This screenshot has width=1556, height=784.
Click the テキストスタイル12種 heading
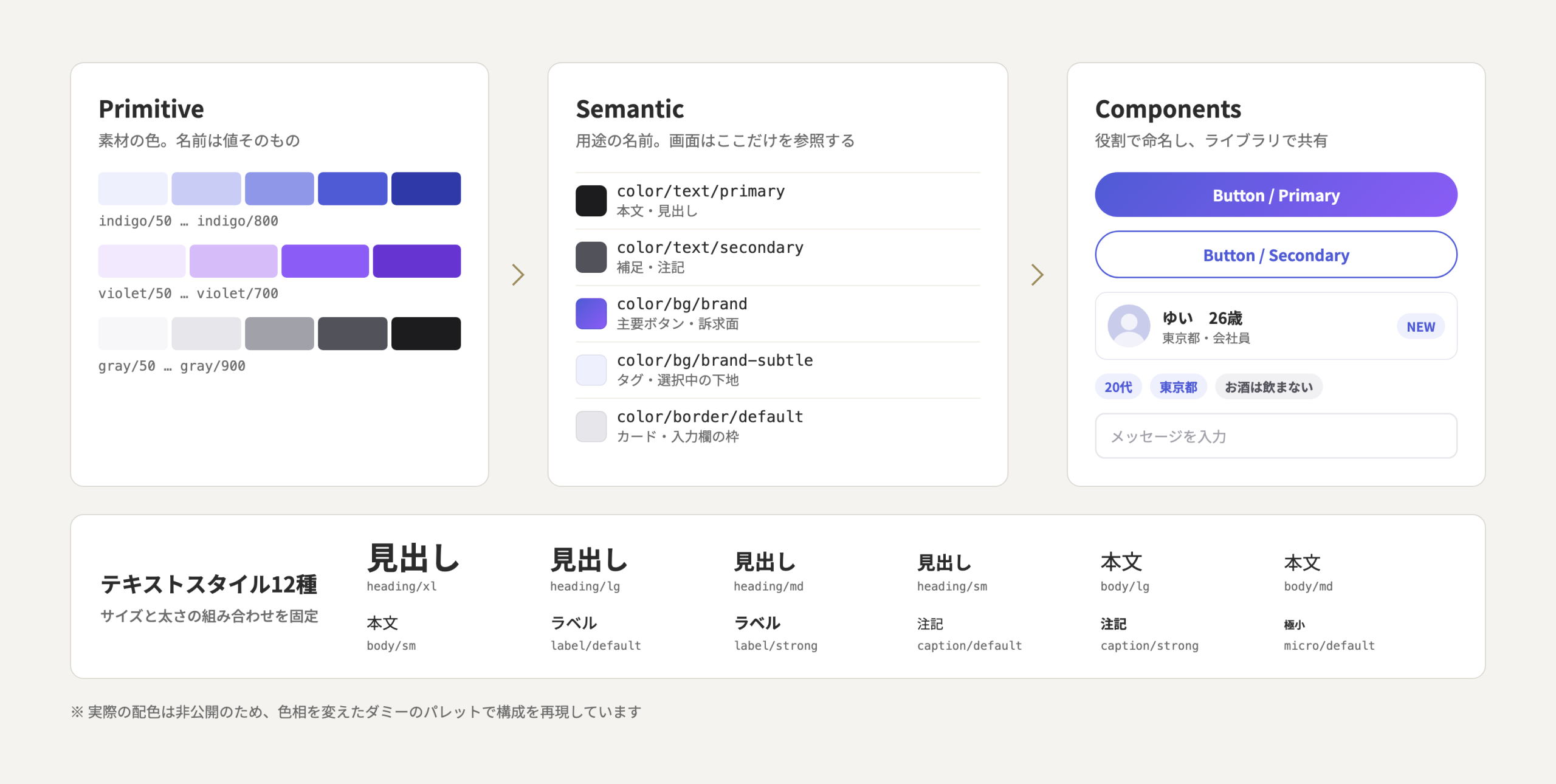(209, 584)
